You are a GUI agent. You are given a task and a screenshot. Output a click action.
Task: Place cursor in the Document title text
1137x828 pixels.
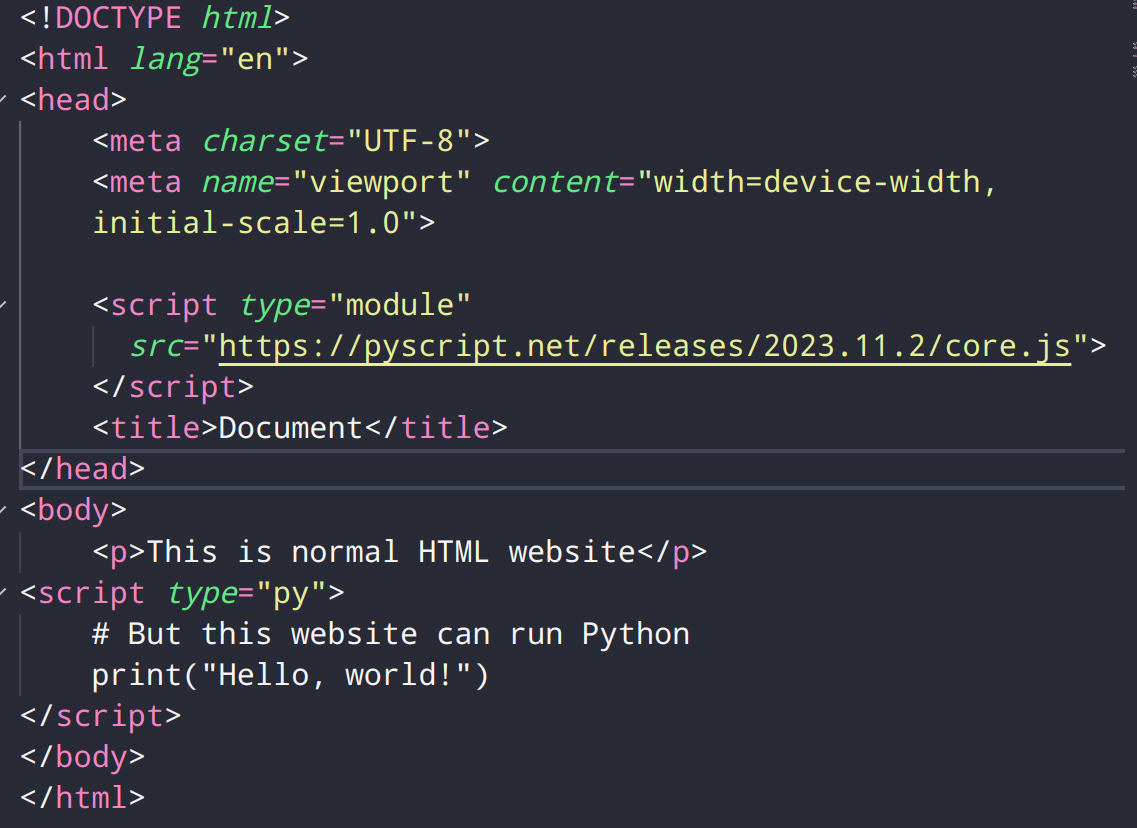click(290, 428)
